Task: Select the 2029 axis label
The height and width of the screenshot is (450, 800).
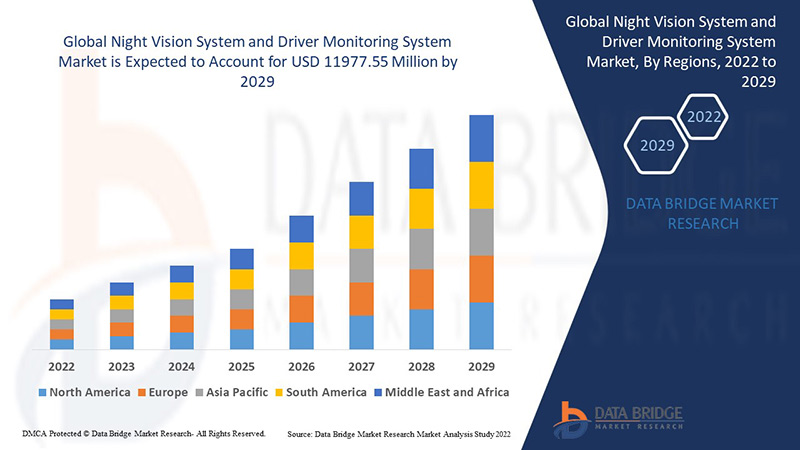Action: [x=481, y=365]
